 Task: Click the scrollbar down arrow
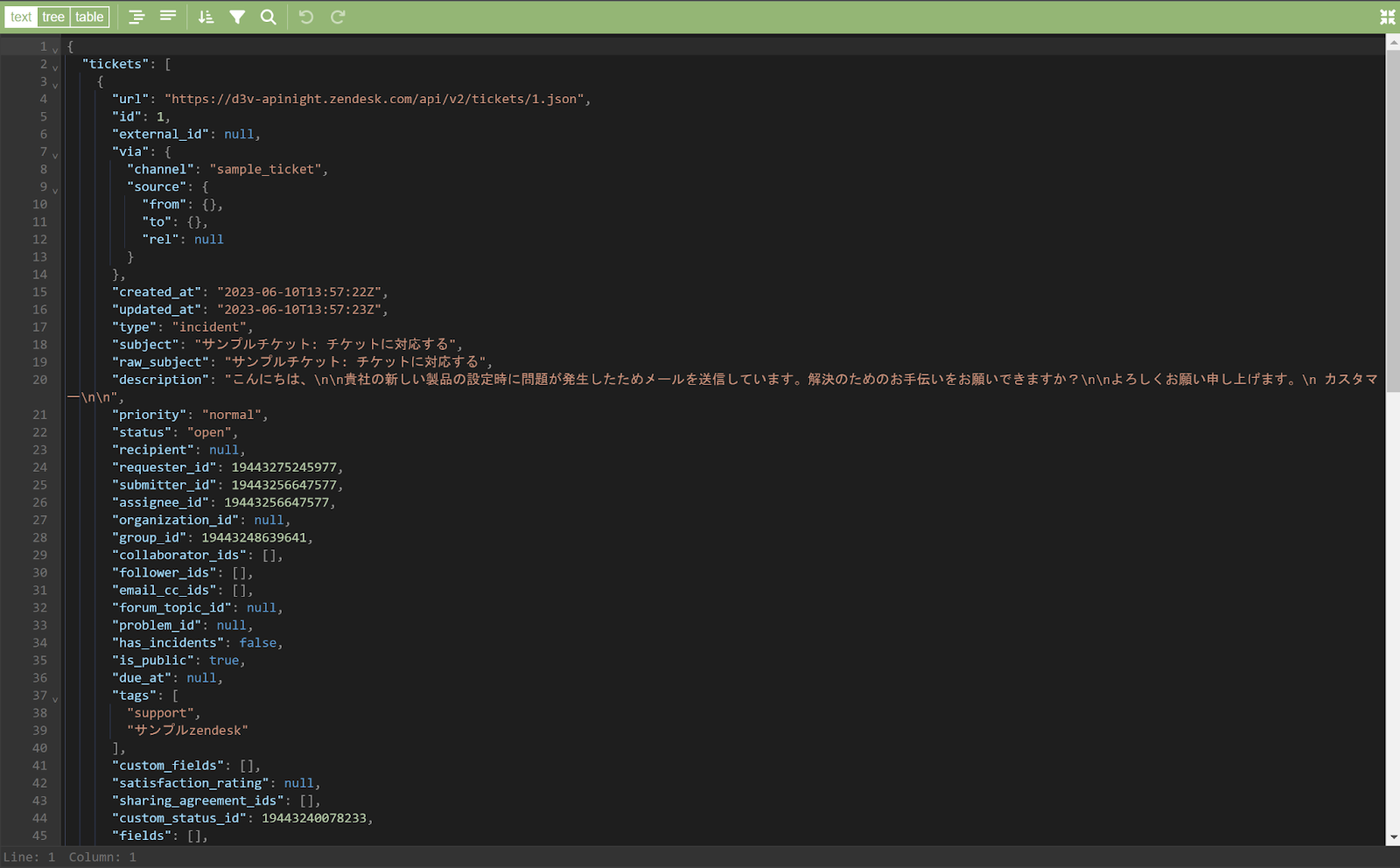[1392, 837]
